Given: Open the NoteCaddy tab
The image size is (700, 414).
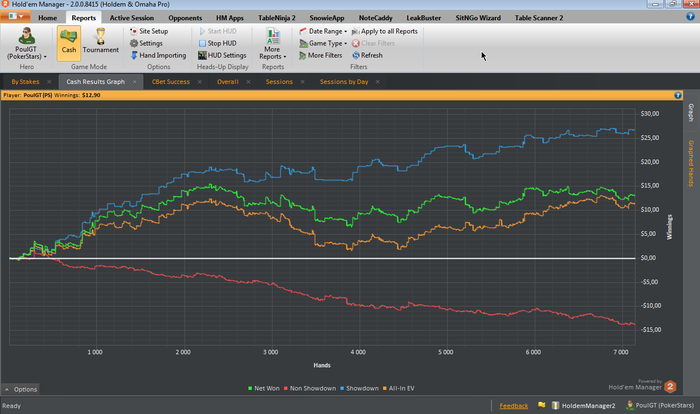Looking at the screenshot, I should (375, 18).
